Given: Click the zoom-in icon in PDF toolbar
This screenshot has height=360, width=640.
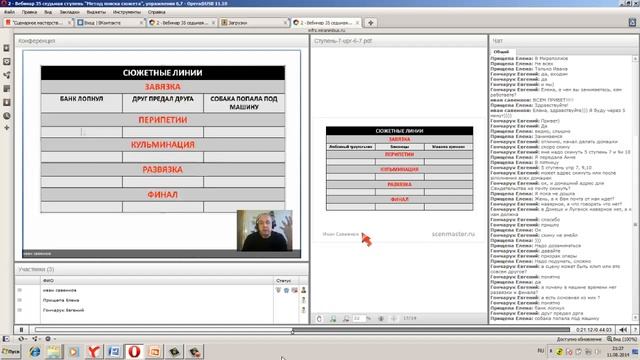Looking at the screenshot, I should tap(333, 319).
